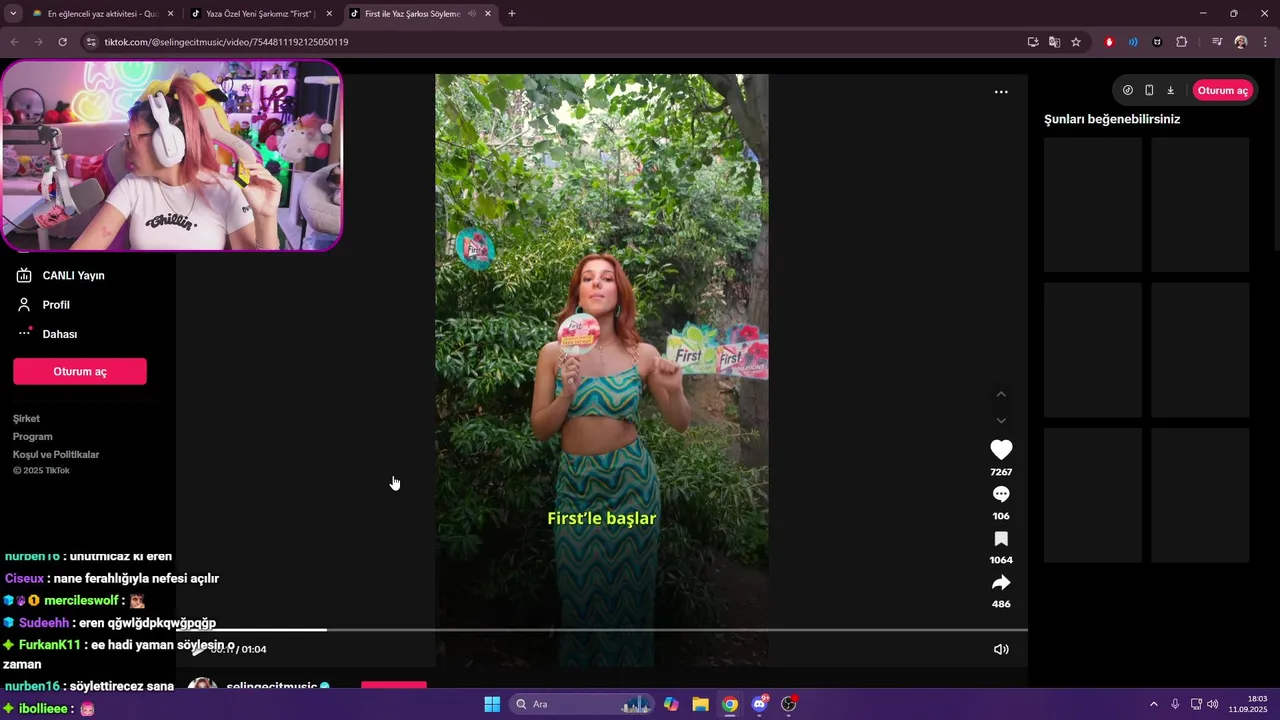Click the Oturum aç button in left sidebar
The image size is (1280, 720).
(80, 371)
